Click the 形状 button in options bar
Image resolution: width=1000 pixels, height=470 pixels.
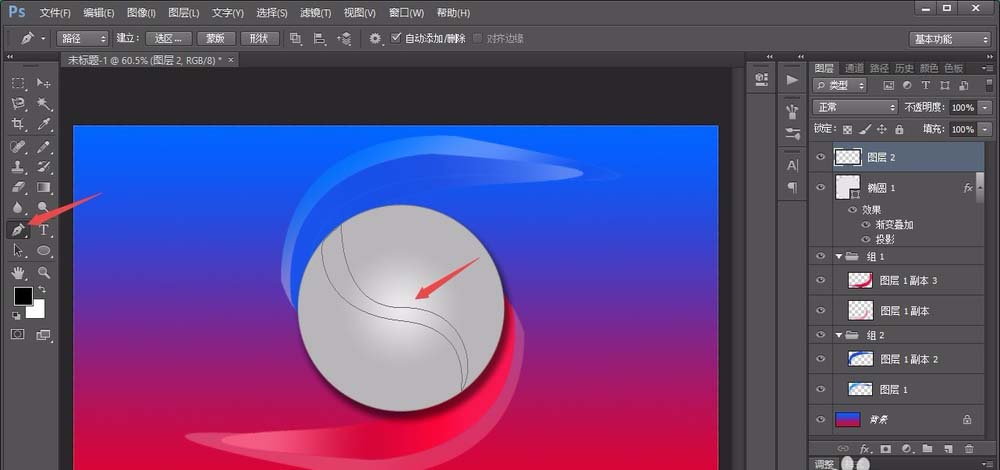click(260, 38)
